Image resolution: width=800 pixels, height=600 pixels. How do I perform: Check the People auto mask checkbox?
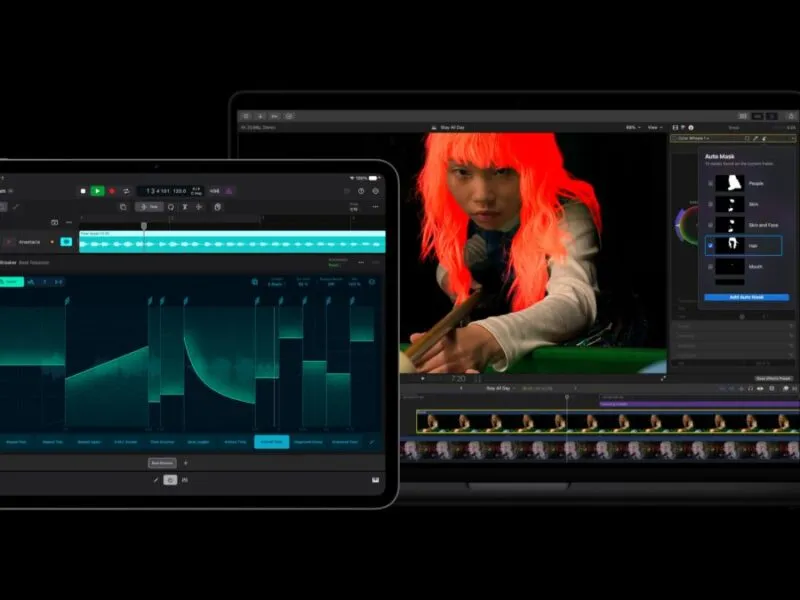(x=710, y=183)
